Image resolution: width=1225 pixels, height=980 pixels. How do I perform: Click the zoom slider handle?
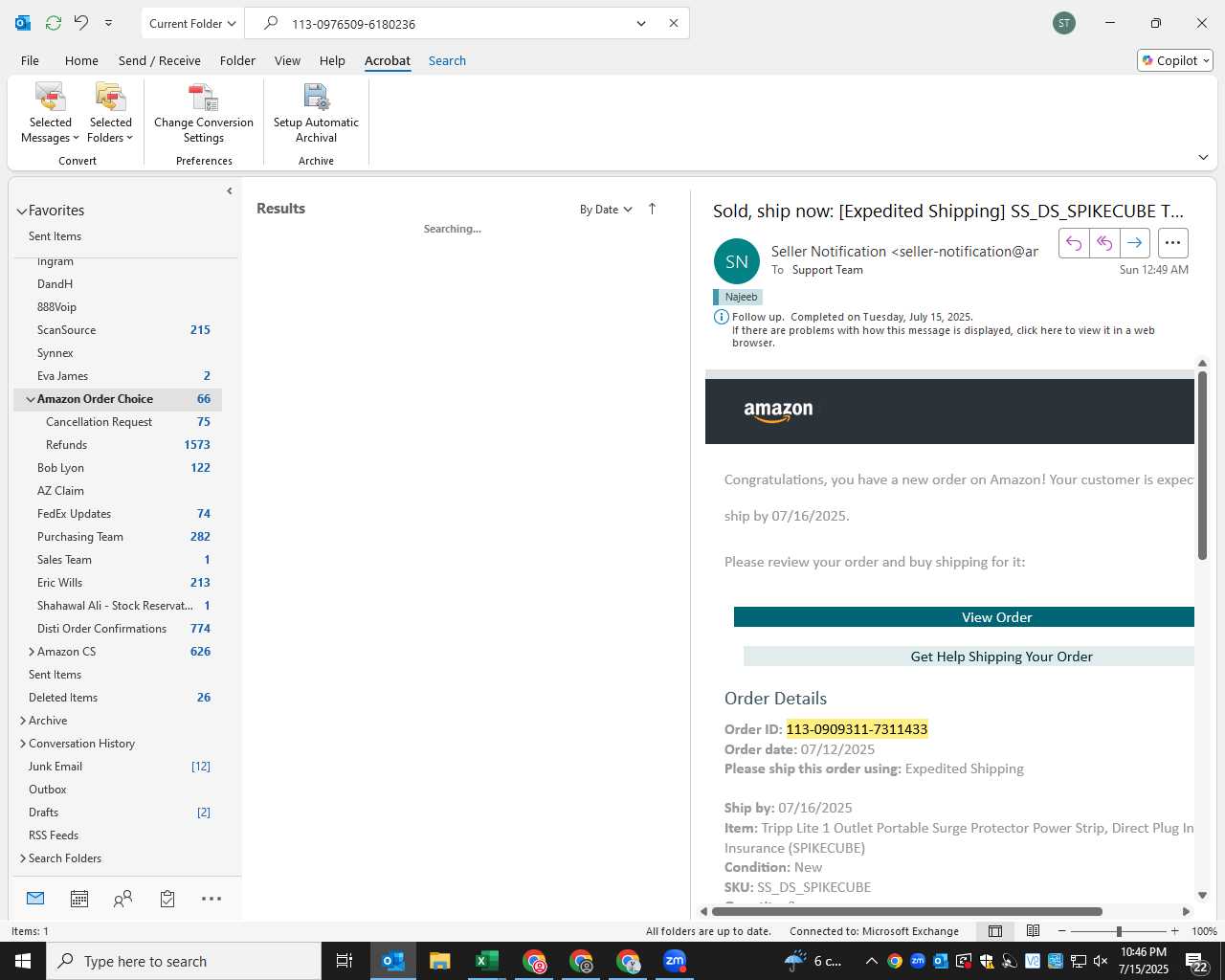coord(1119,931)
